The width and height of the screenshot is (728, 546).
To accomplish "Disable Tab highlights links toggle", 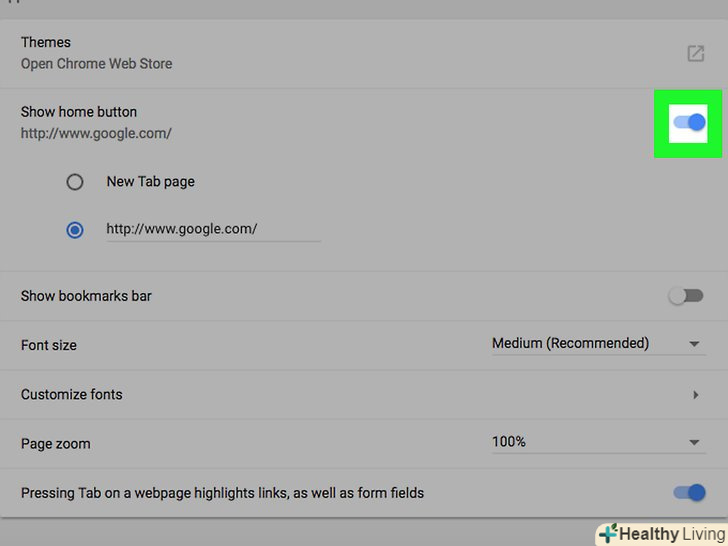I will click(x=689, y=492).
